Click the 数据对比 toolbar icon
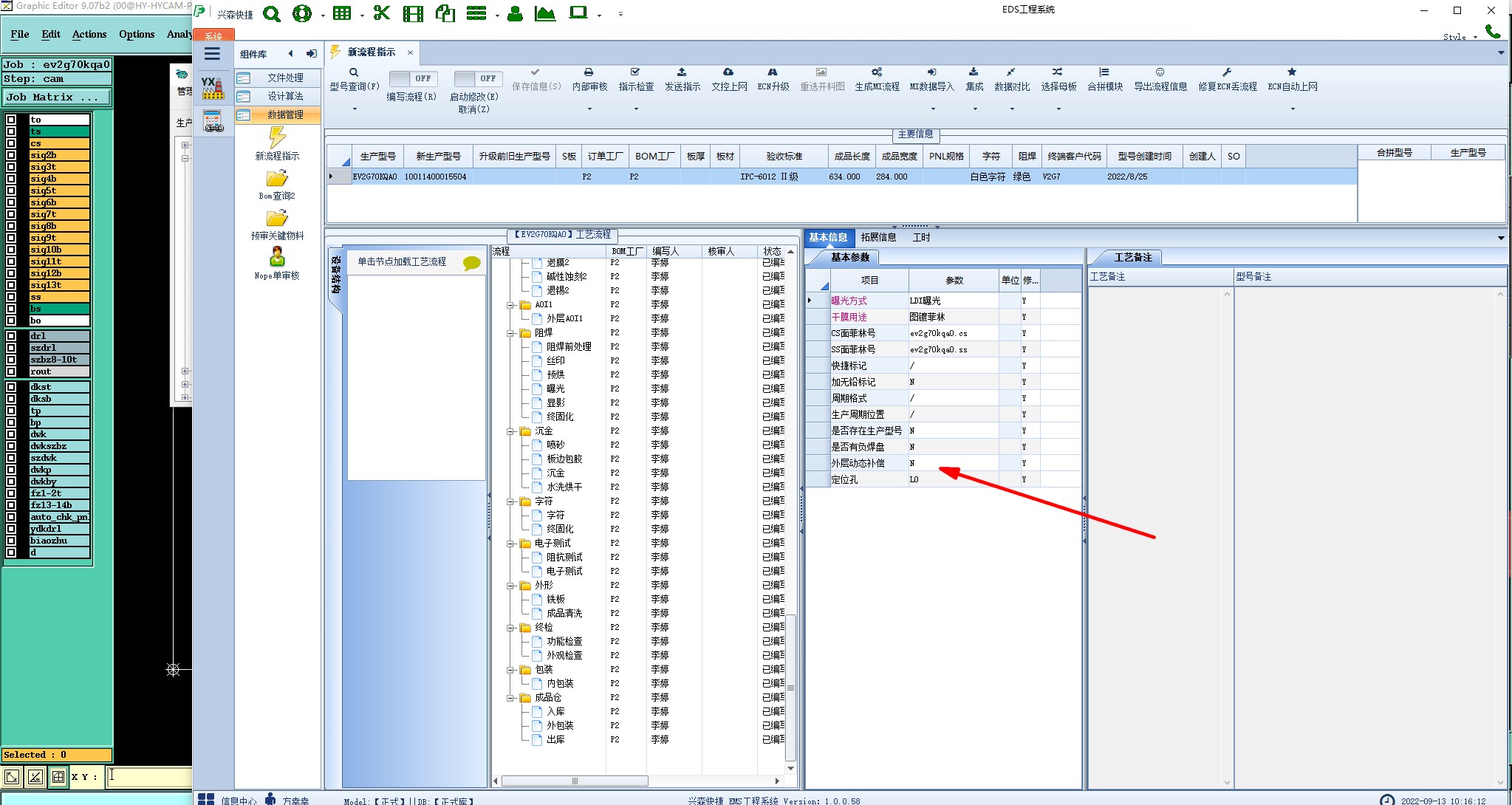The width and height of the screenshot is (1512, 805). pyautogui.click(x=1010, y=72)
